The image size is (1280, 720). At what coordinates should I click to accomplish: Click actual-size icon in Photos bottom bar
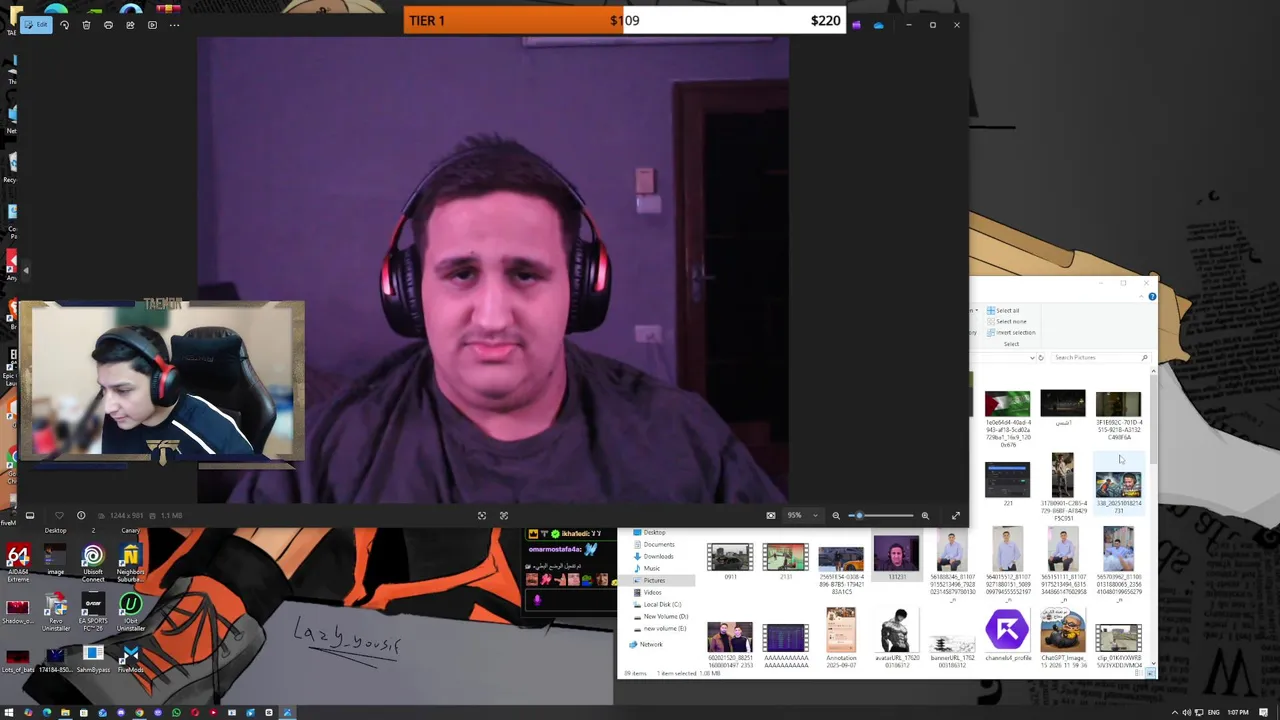point(503,515)
